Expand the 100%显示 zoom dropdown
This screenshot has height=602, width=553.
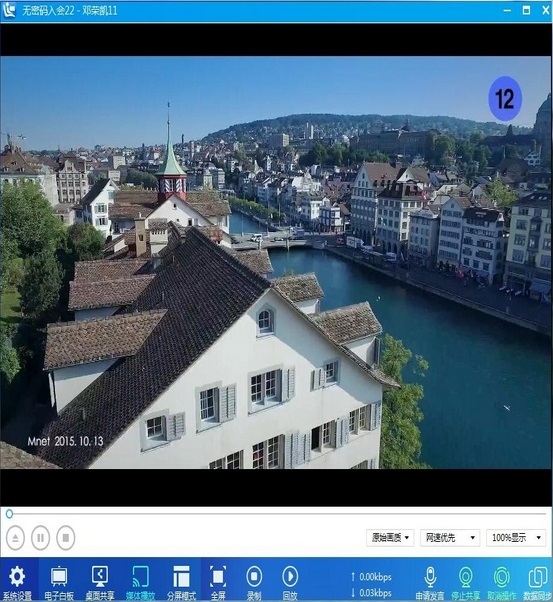[x=516, y=538]
